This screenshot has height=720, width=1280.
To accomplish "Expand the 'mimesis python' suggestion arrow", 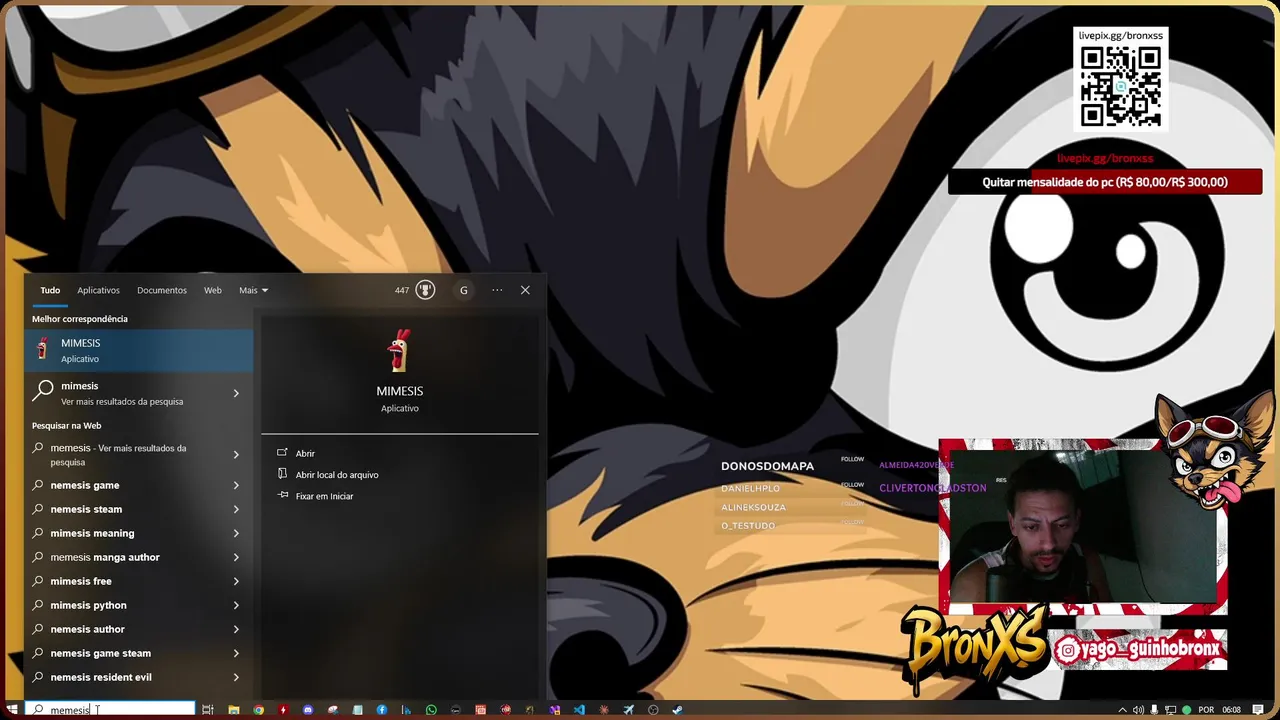I will pos(236,605).
